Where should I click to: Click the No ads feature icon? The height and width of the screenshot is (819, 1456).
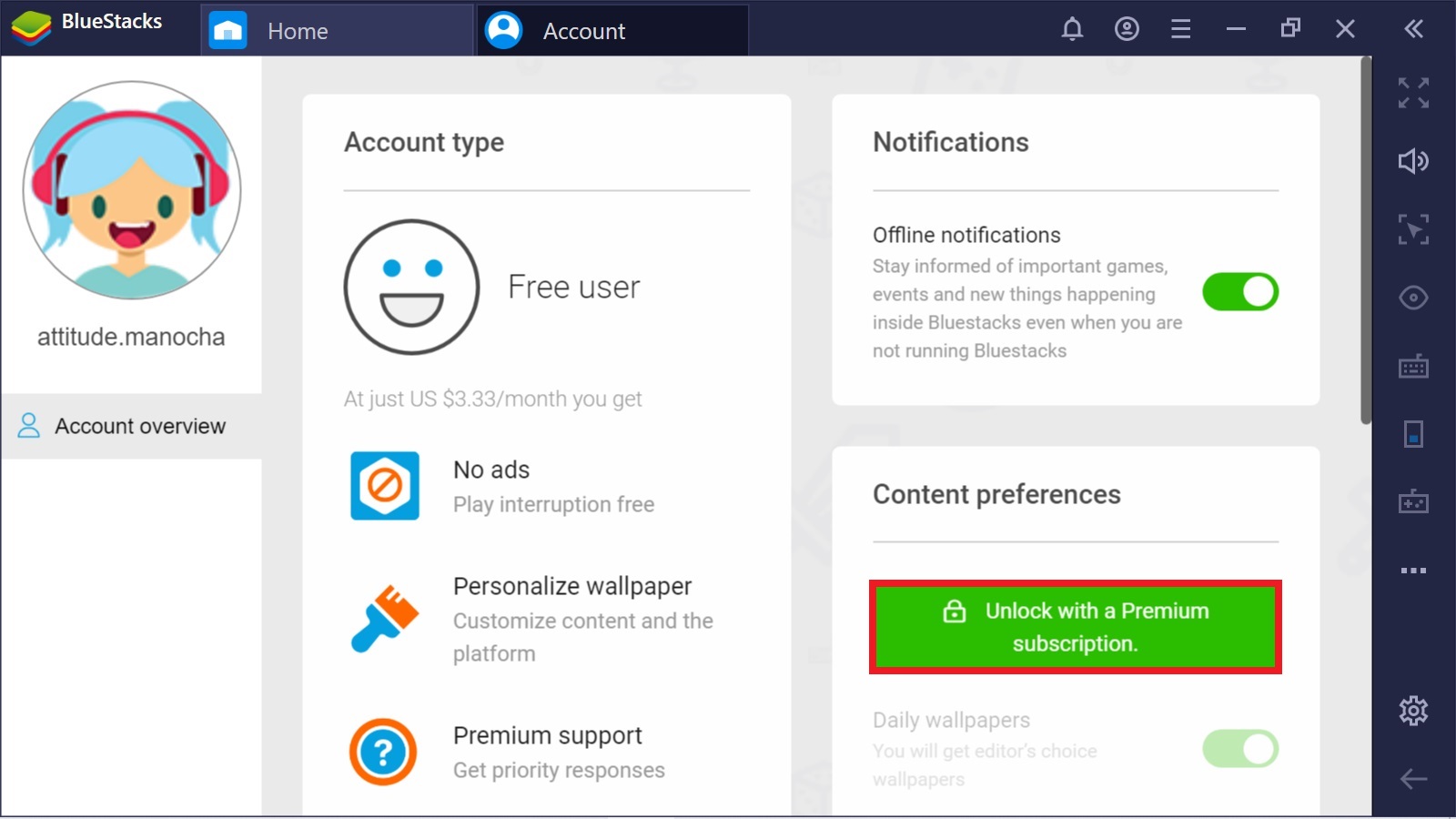(385, 486)
